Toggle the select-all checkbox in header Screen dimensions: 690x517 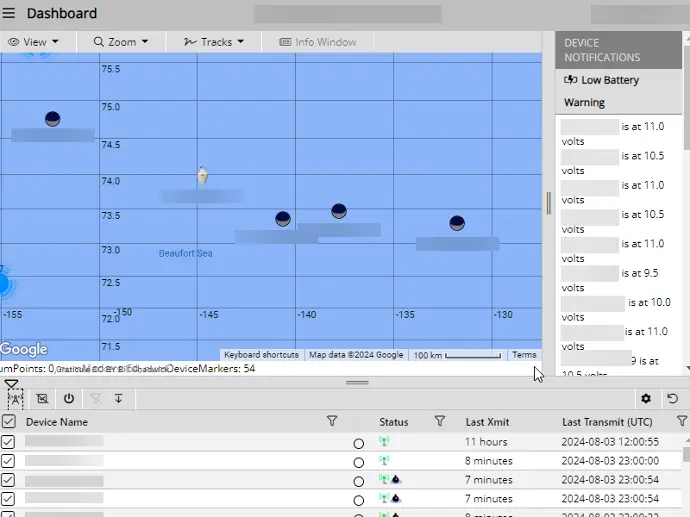[x=8, y=422]
